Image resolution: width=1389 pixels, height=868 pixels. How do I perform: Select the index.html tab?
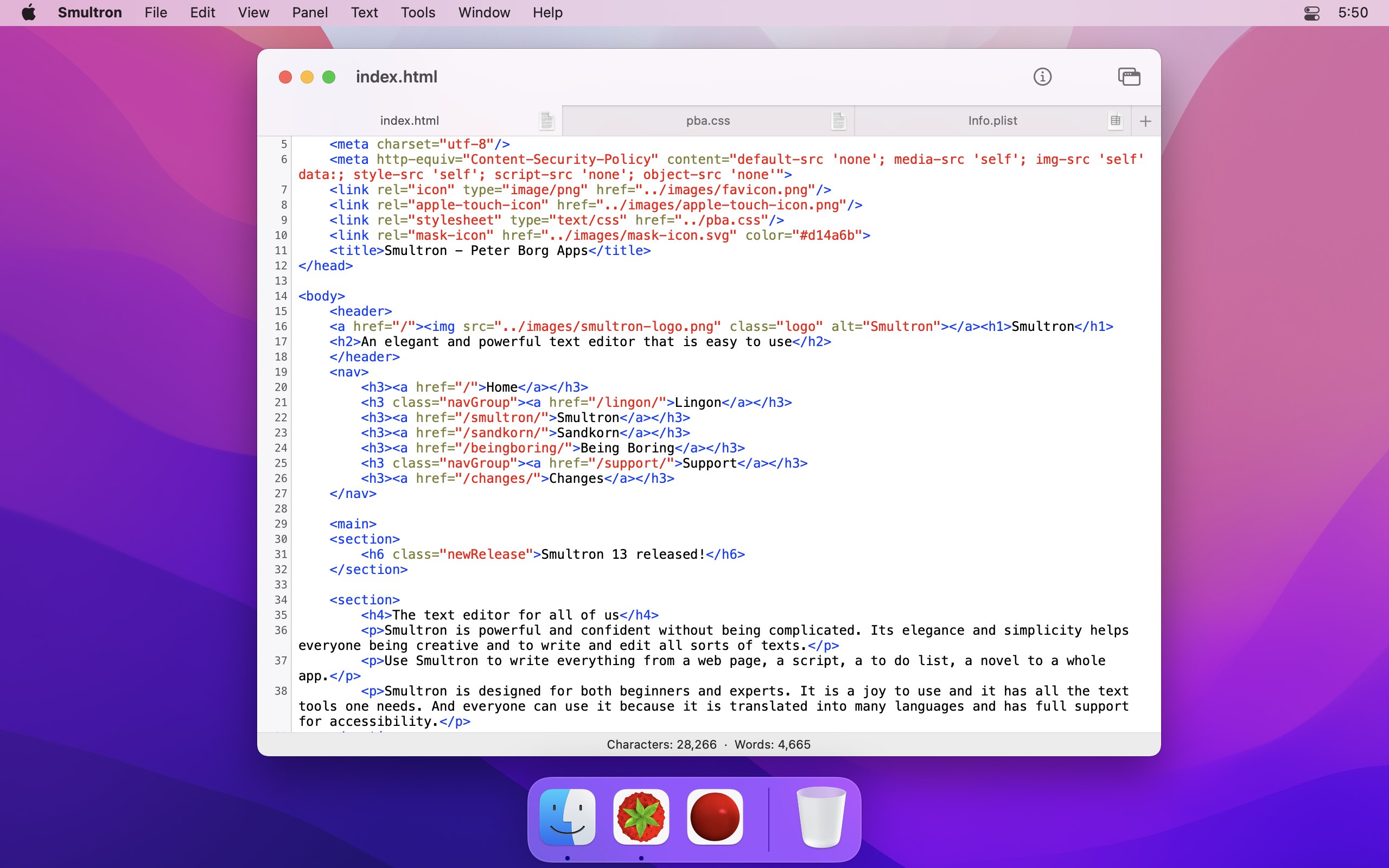click(x=409, y=120)
